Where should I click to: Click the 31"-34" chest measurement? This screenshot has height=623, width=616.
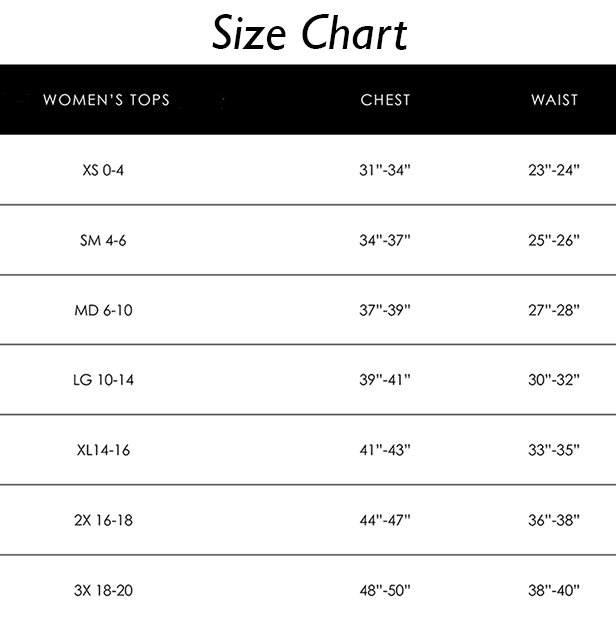[385, 170]
